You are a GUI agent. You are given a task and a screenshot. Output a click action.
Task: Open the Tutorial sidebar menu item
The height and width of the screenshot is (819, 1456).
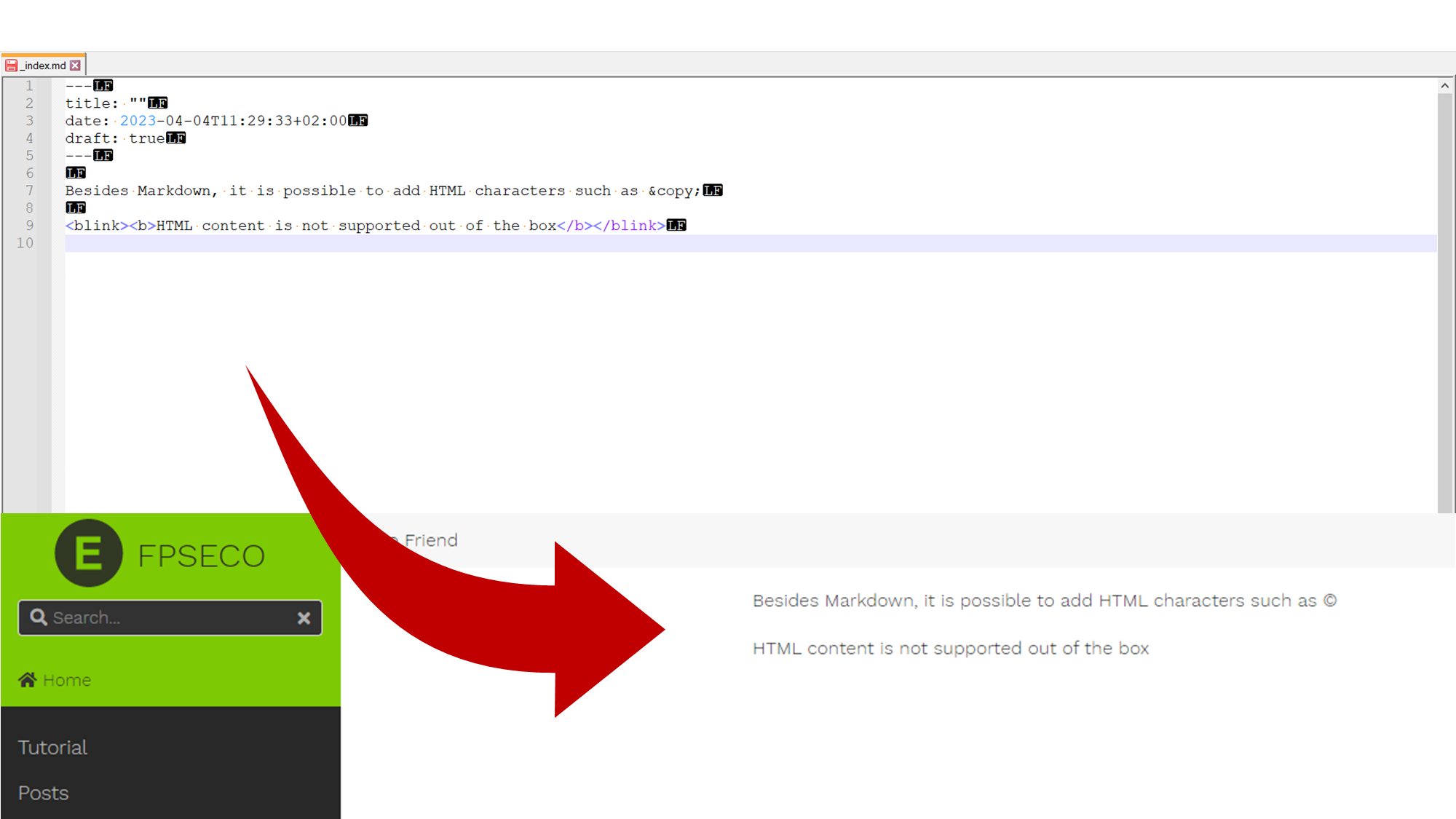click(52, 748)
